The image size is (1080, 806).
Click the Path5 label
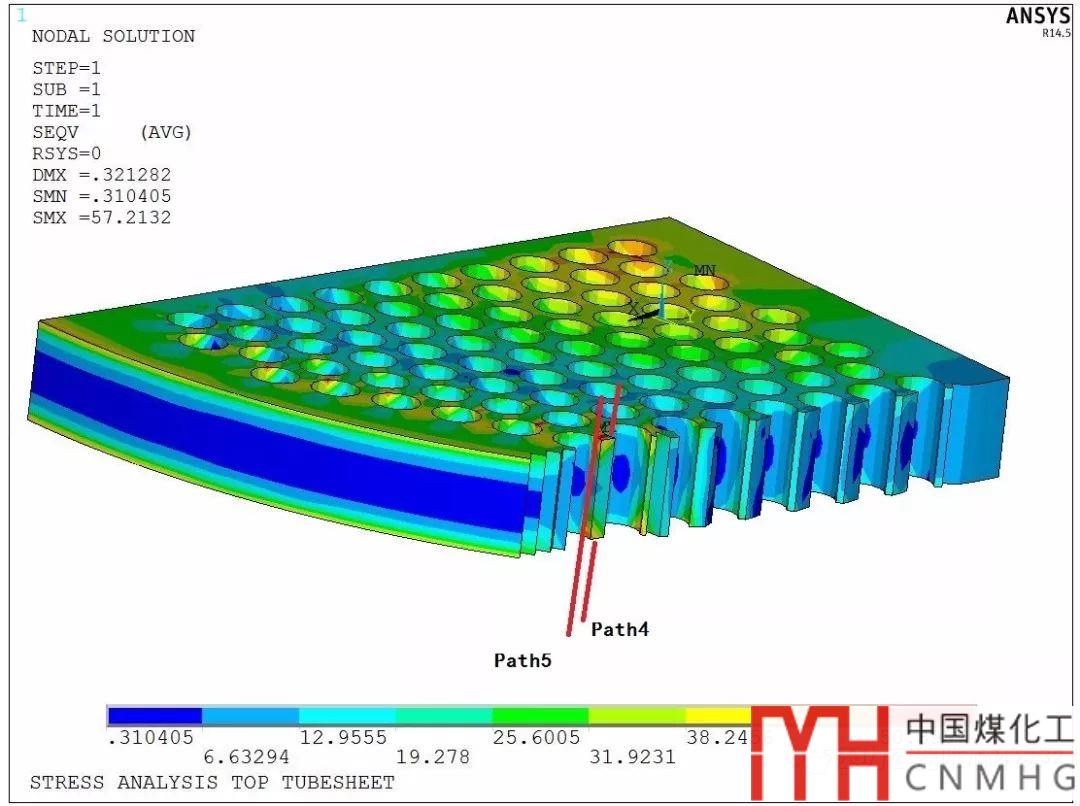point(522,660)
